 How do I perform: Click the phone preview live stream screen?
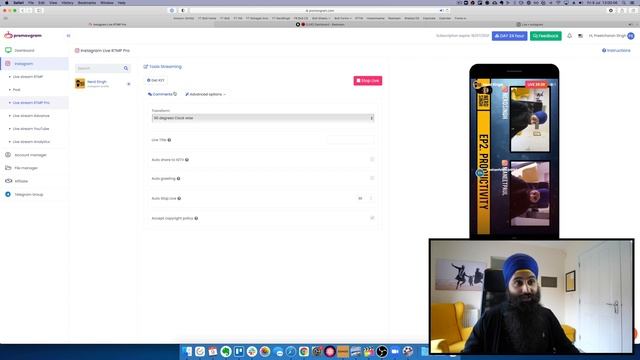pos(514,156)
